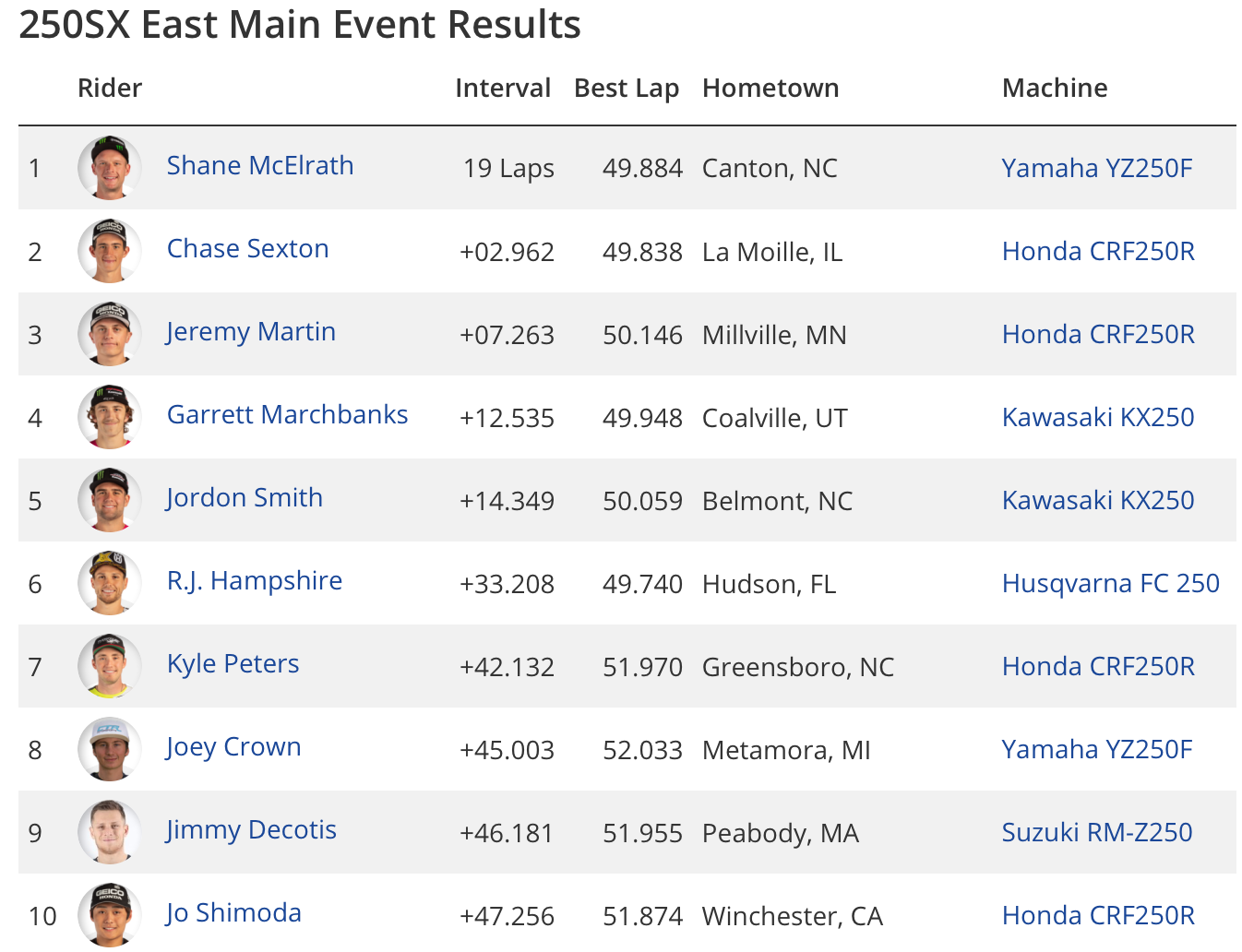Open Kyle Peters' rider page
Image resolution: width=1242 pixels, height=952 pixels.
click(x=233, y=664)
